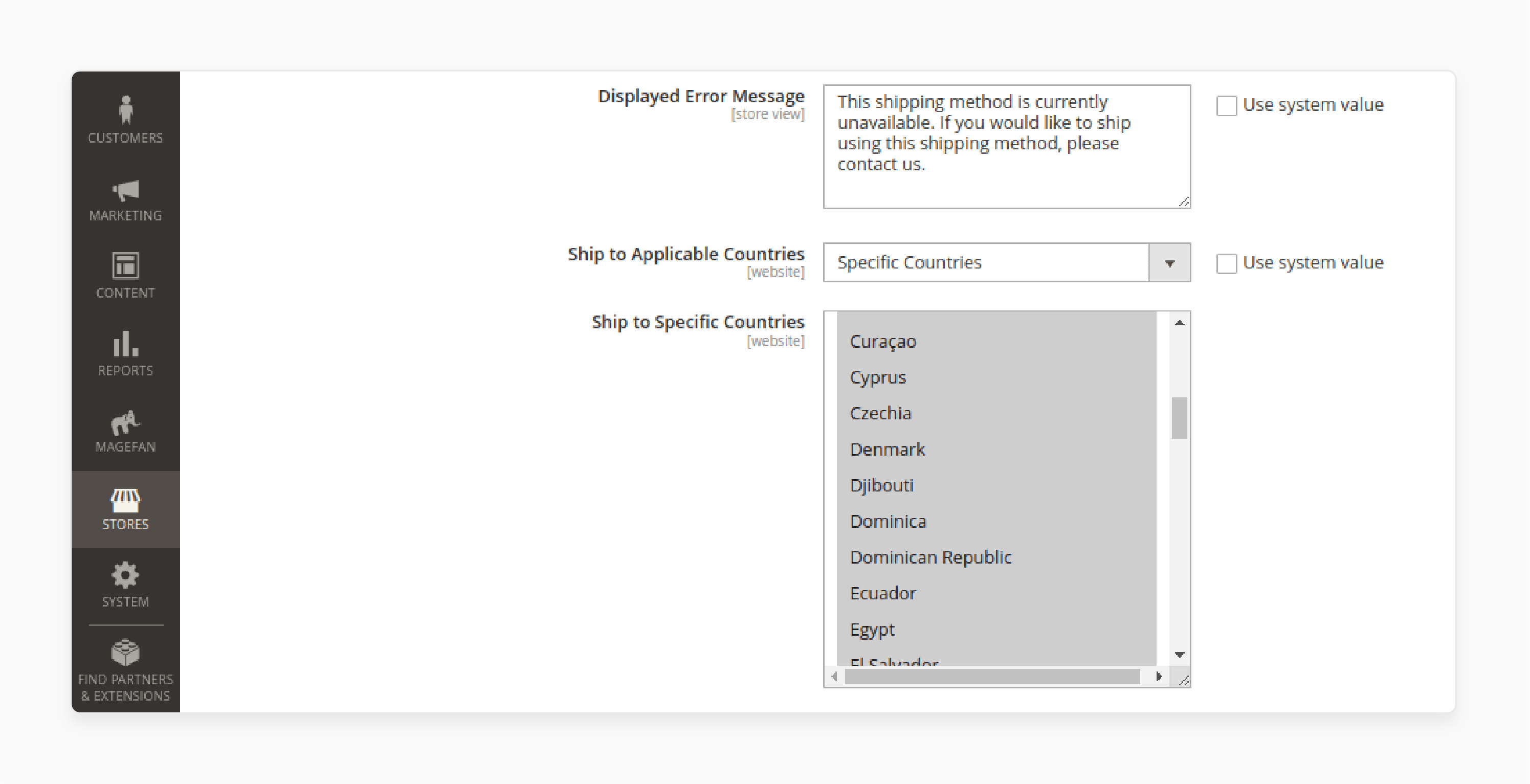Click the countries list horizontal scrollbar thumb

(x=992, y=676)
